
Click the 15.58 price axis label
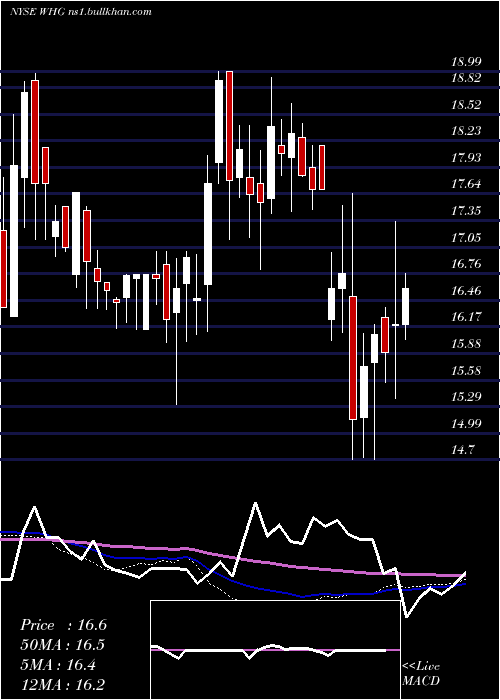click(x=466, y=371)
